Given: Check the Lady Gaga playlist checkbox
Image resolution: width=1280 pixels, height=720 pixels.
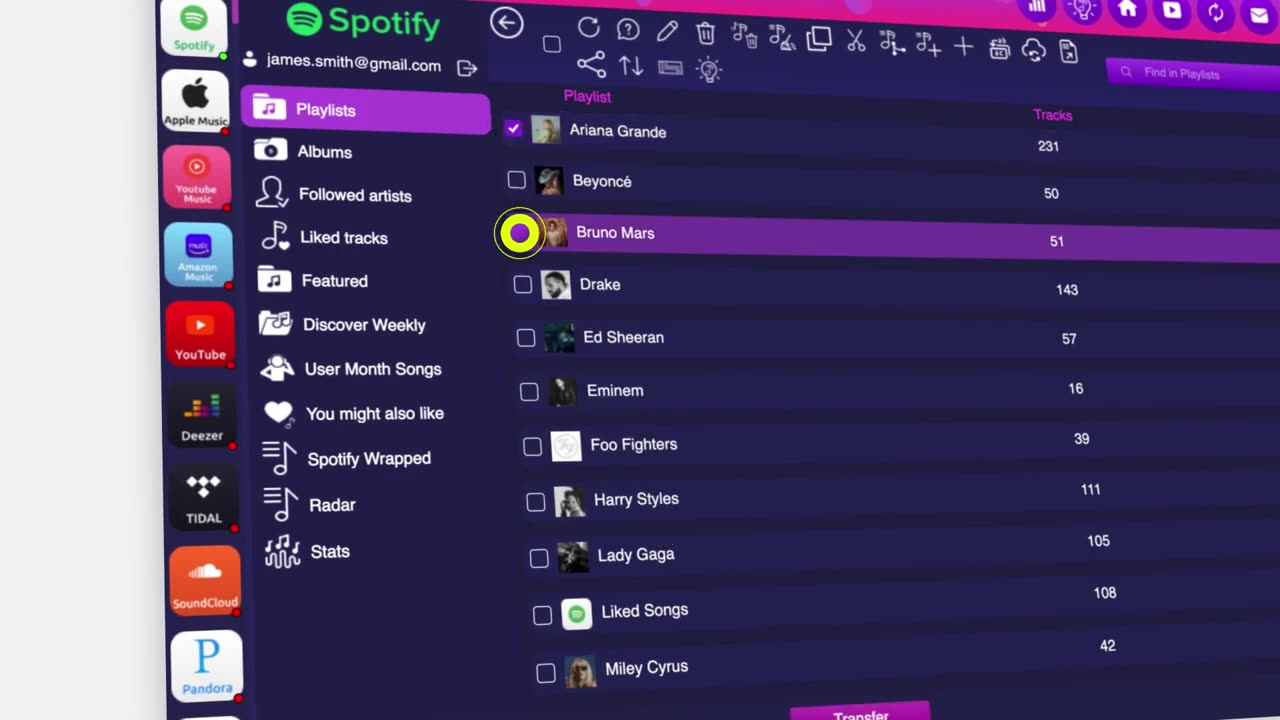Looking at the screenshot, I should point(539,558).
